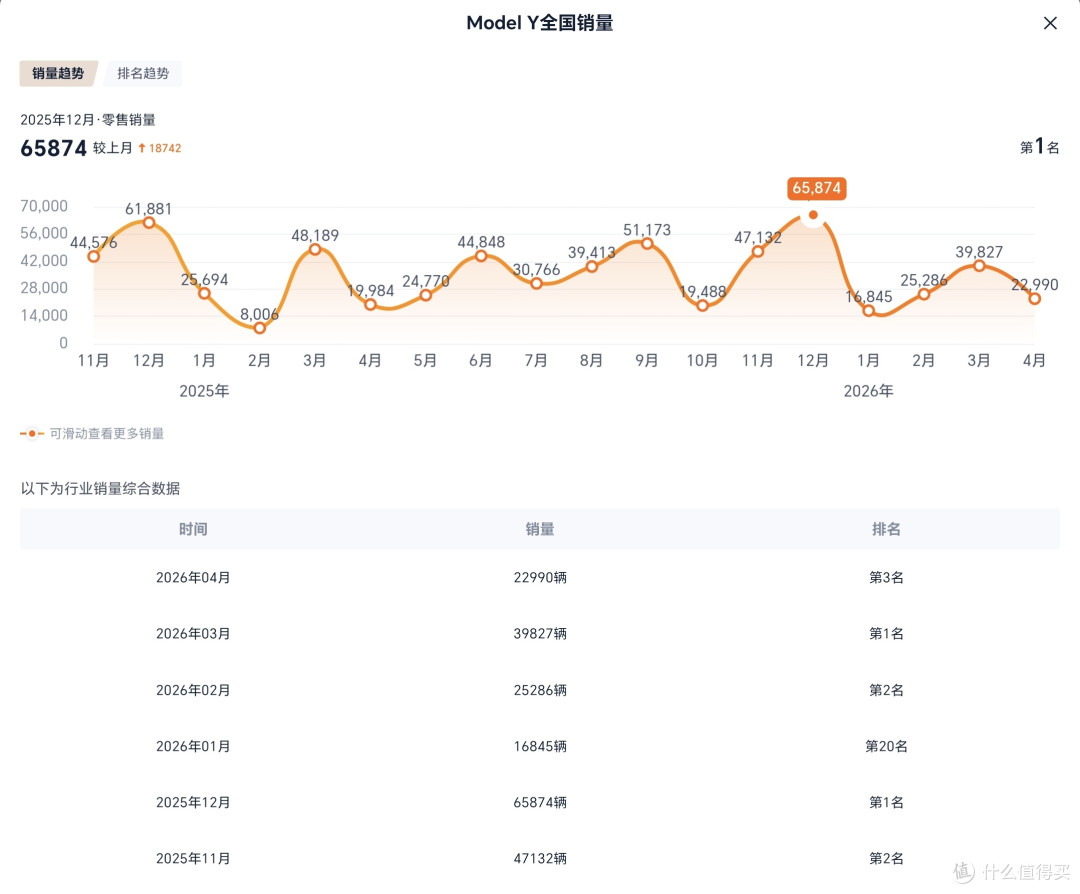Select the 24,770 May data point
Image resolution: width=1080 pixels, height=894 pixels.
coord(426,295)
